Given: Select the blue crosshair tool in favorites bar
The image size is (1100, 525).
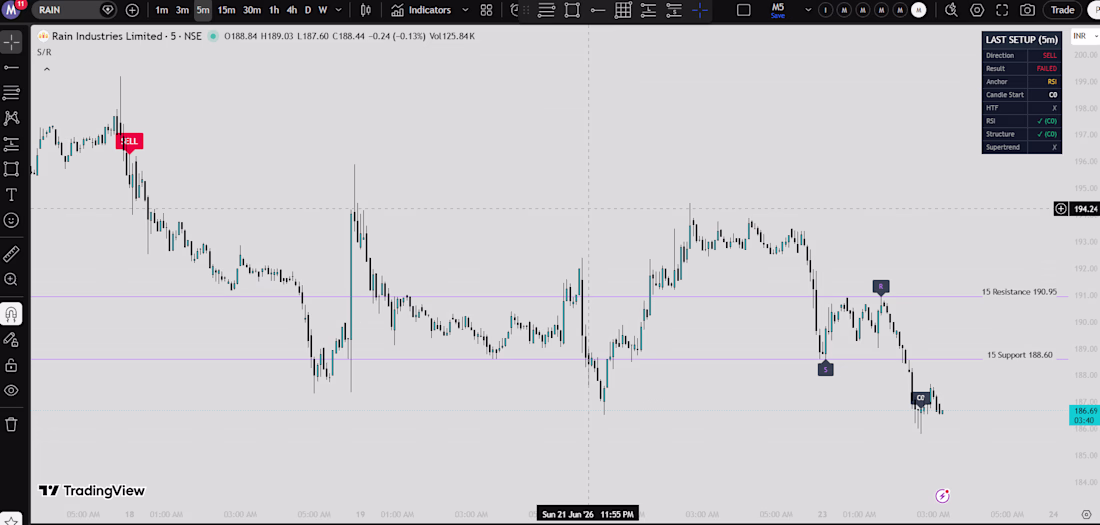Looking at the screenshot, I should pos(699,10).
